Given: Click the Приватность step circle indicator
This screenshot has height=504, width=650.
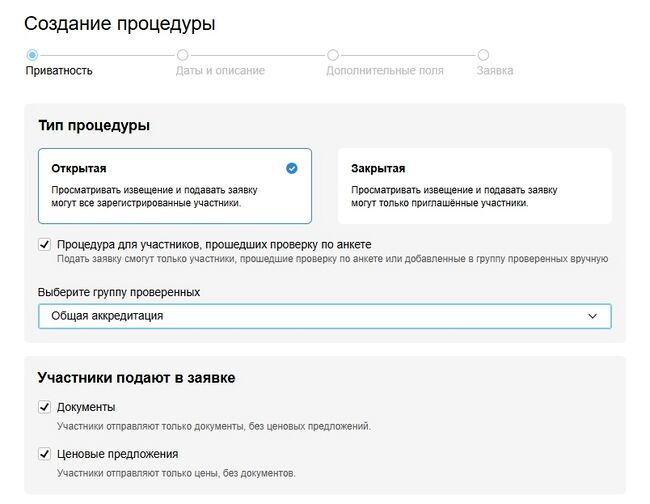Looking at the screenshot, I should [x=32, y=55].
